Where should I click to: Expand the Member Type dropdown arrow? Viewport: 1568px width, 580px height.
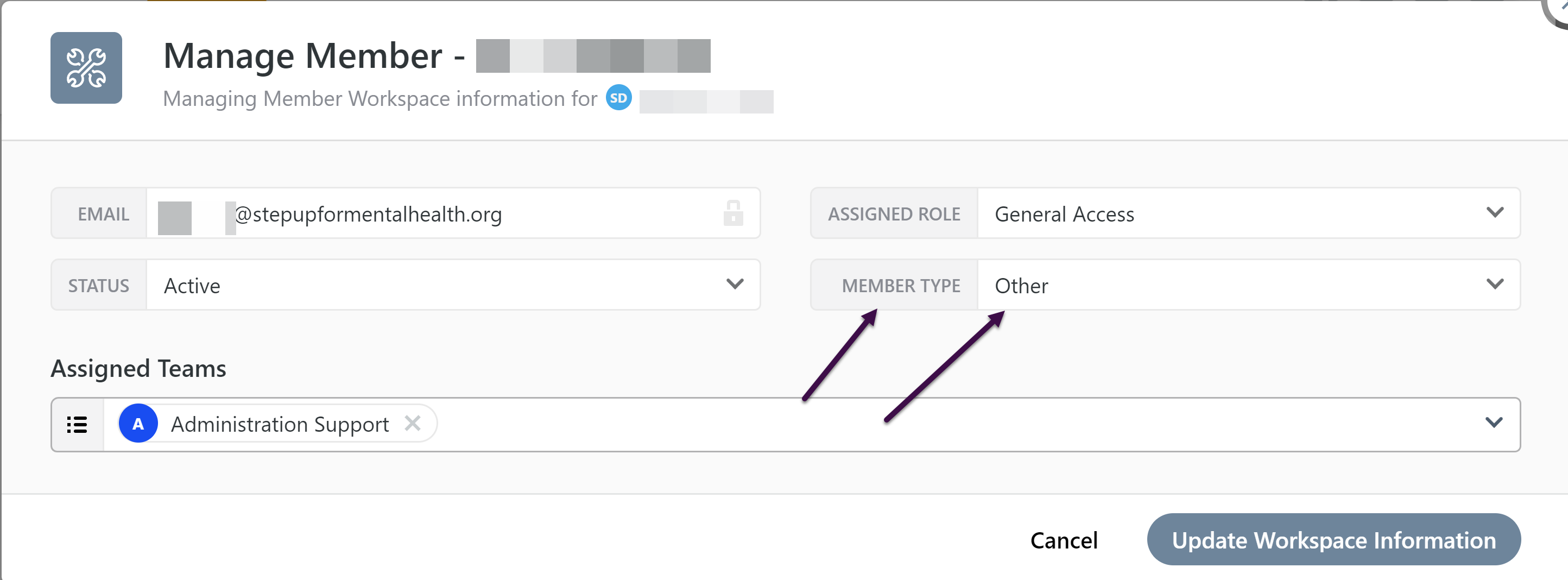[1495, 284]
